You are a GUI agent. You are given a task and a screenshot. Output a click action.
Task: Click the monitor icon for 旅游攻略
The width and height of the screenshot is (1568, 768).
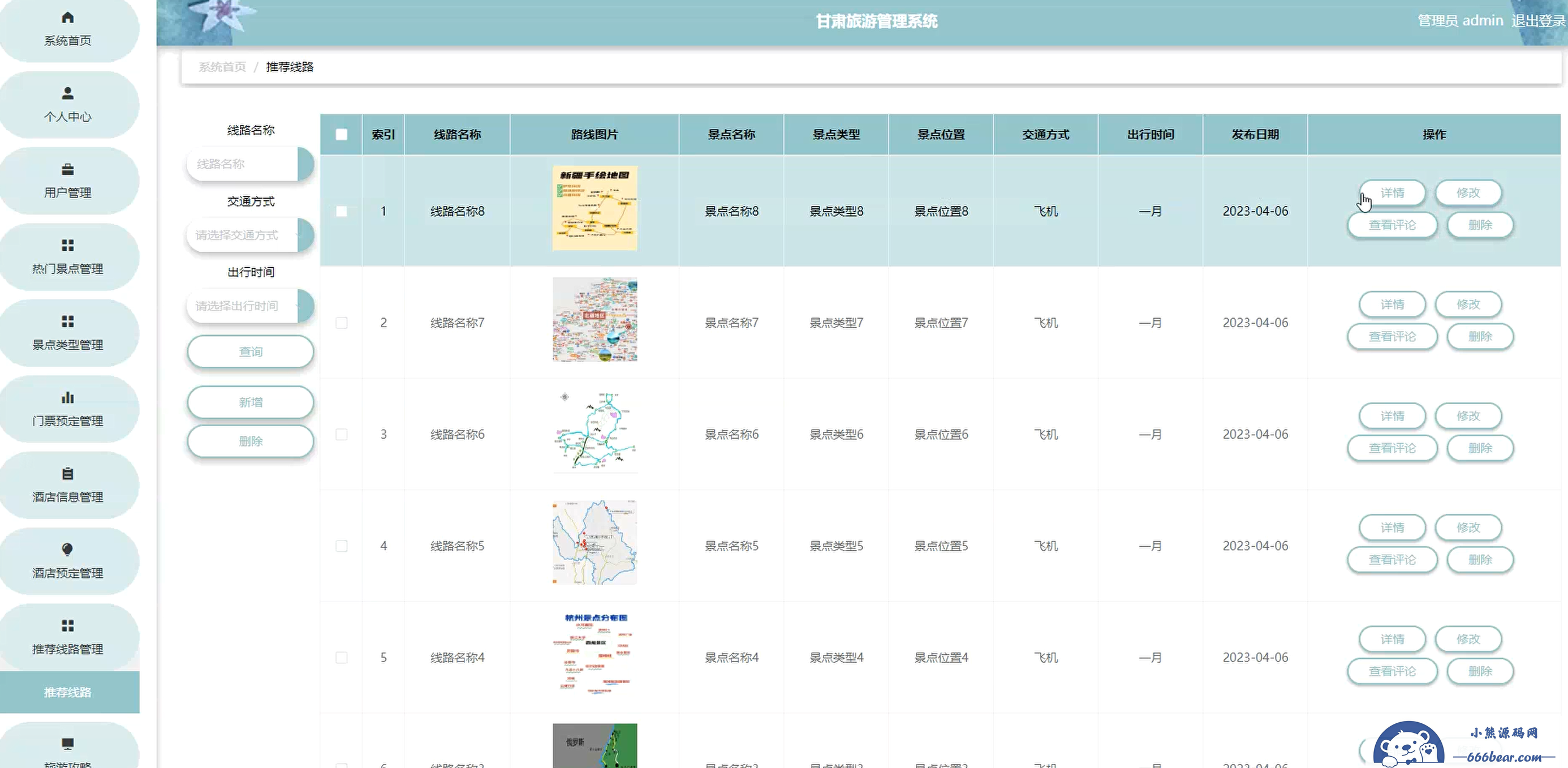pyautogui.click(x=67, y=744)
